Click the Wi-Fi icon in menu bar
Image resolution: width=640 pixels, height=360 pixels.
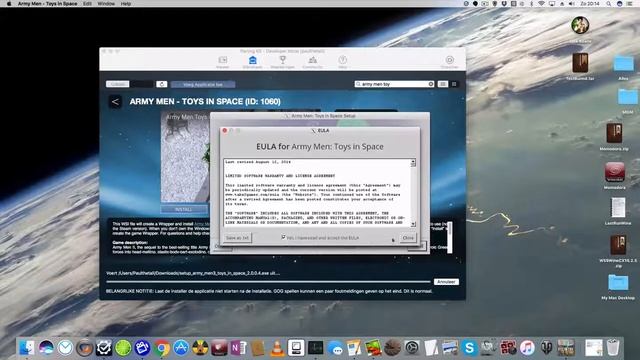(x=541, y=3)
